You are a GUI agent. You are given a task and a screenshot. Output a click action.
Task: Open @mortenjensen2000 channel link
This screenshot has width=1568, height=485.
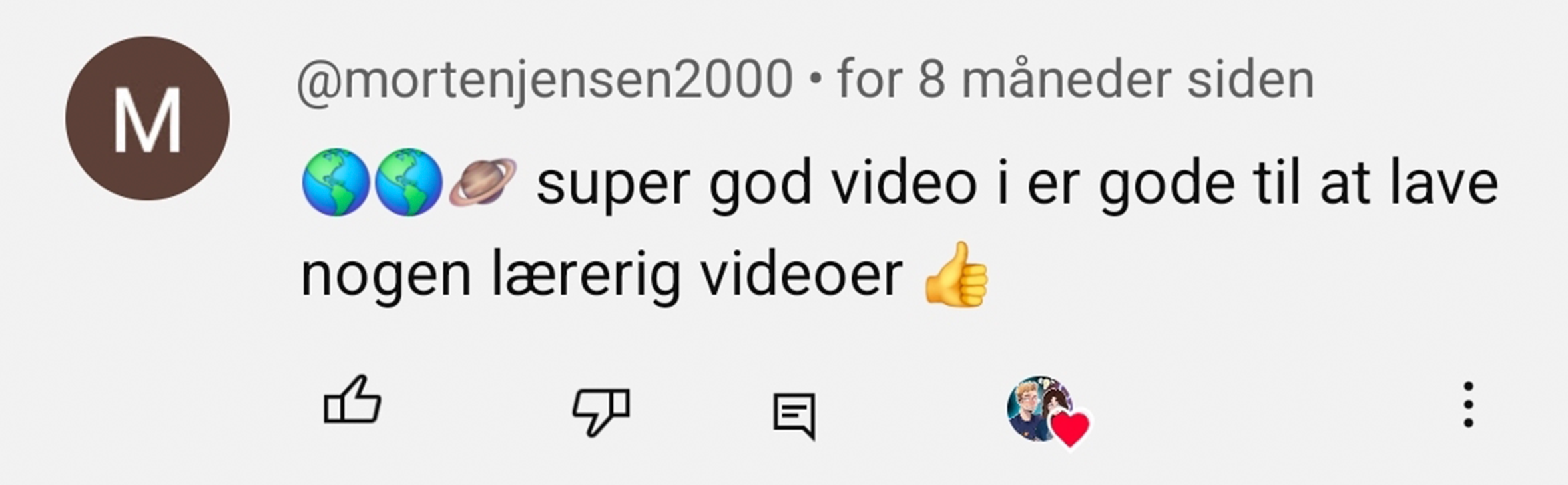coord(545,81)
